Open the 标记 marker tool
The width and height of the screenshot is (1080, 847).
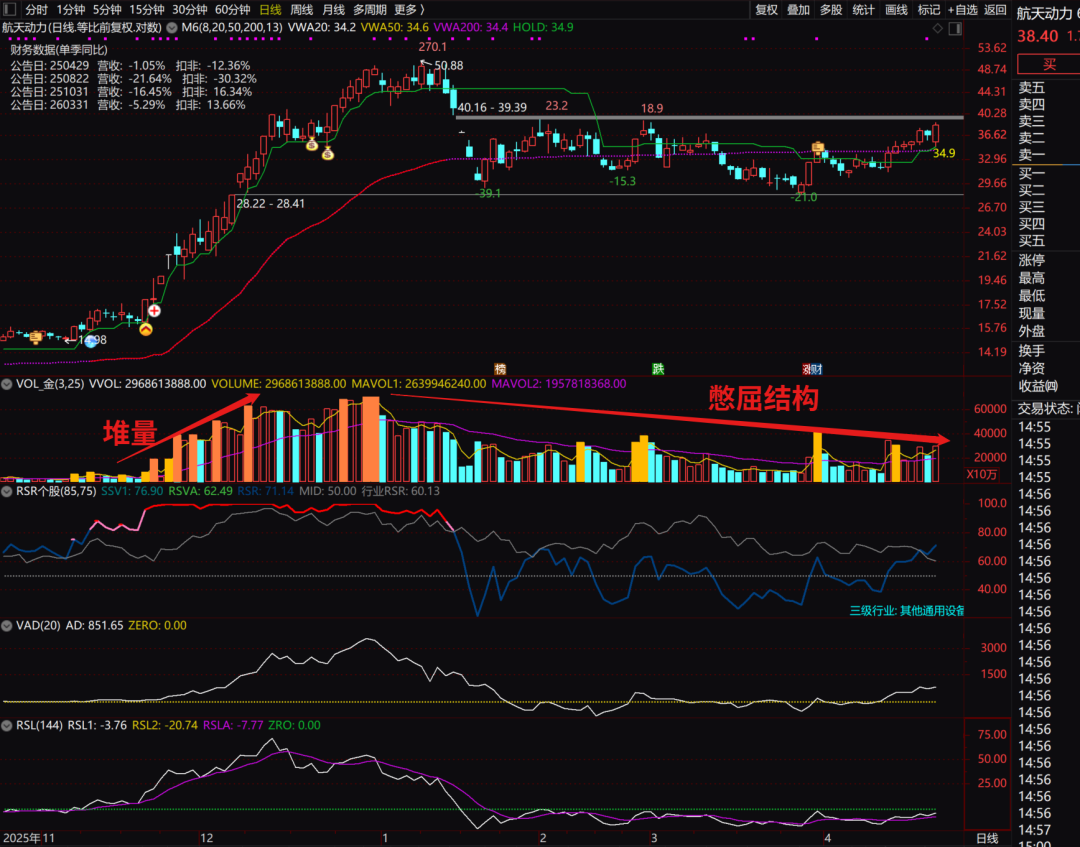[928, 10]
